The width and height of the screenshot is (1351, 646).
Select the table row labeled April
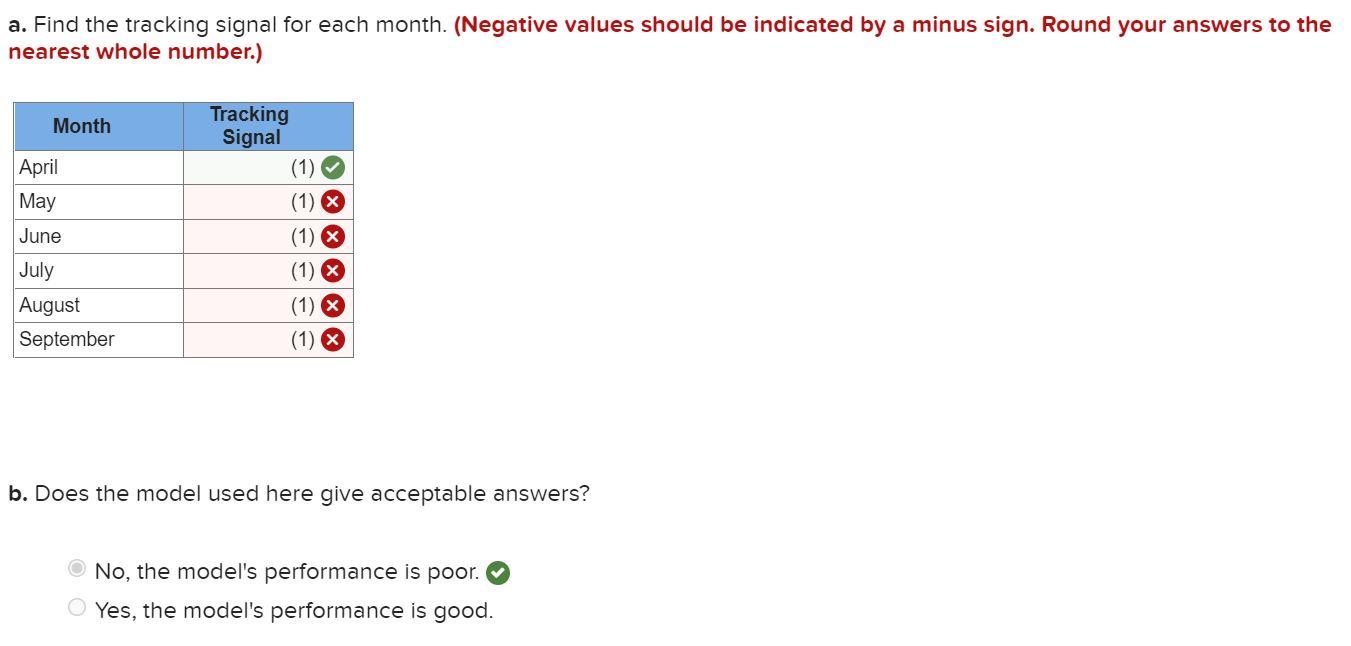98,167
